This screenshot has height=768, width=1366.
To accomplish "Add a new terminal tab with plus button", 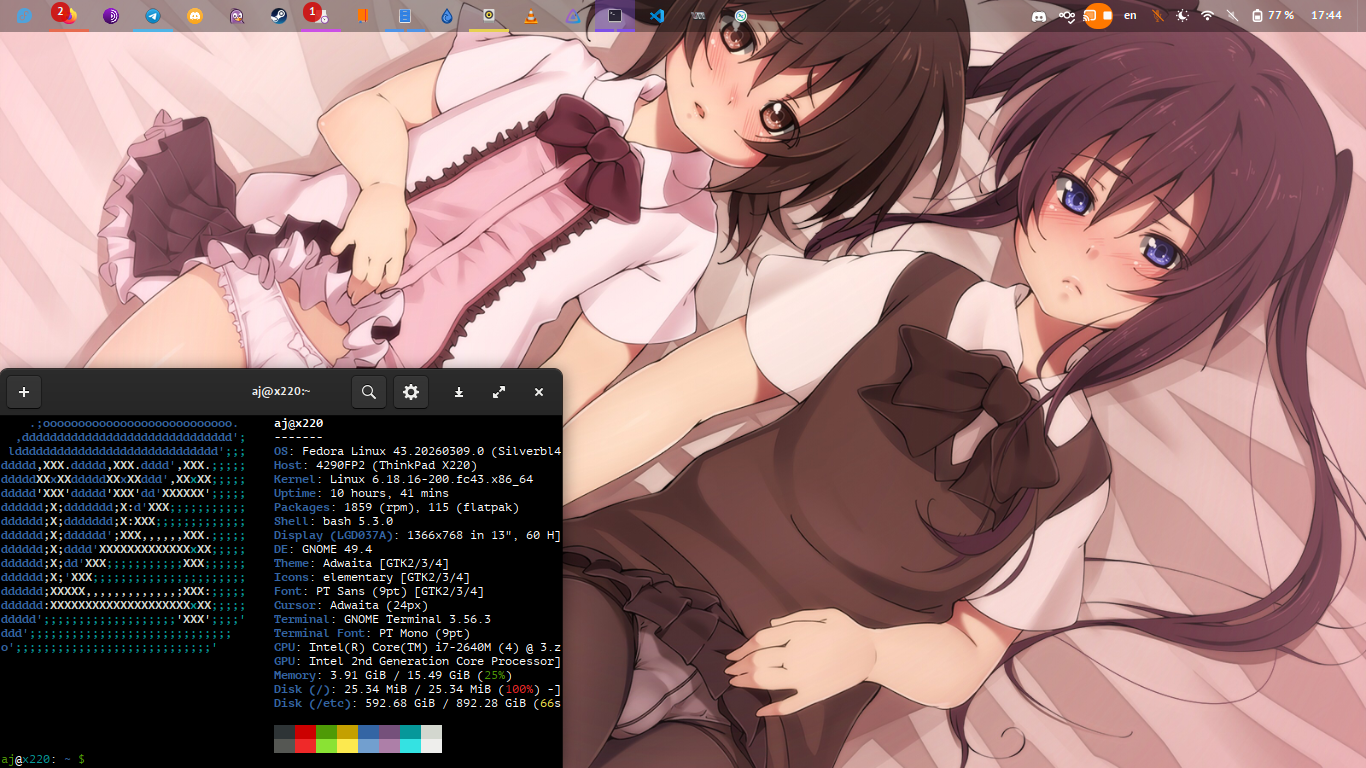I will coord(24,392).
